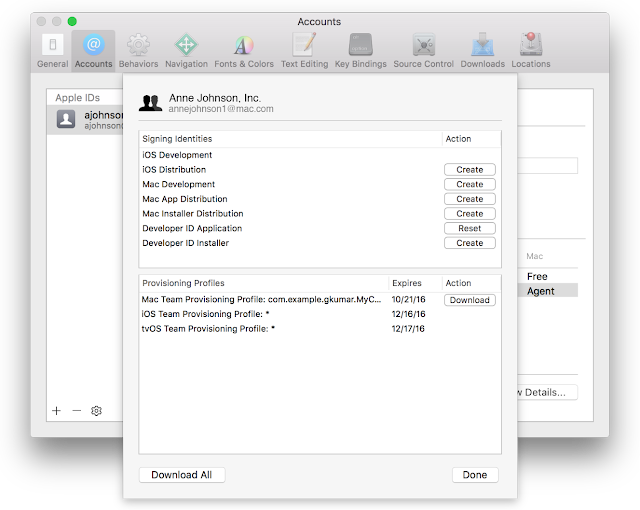Click Done to close the sheet
Image resolution: width=640 pixels, height=510 pixels.
pyautogui.click(x=475, y=475)
